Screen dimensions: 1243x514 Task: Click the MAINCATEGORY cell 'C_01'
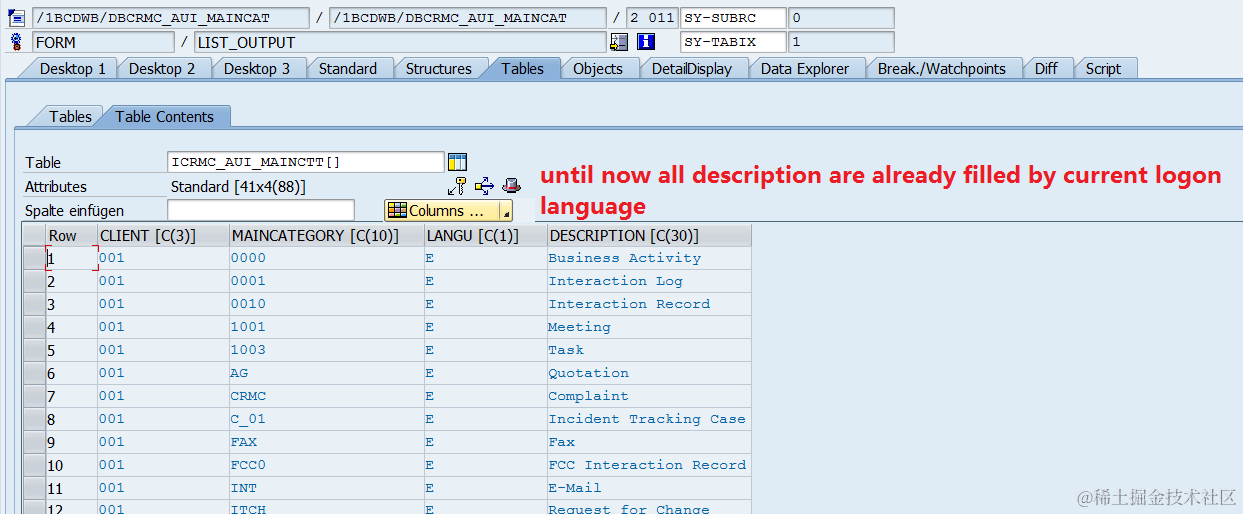(327, 419)
